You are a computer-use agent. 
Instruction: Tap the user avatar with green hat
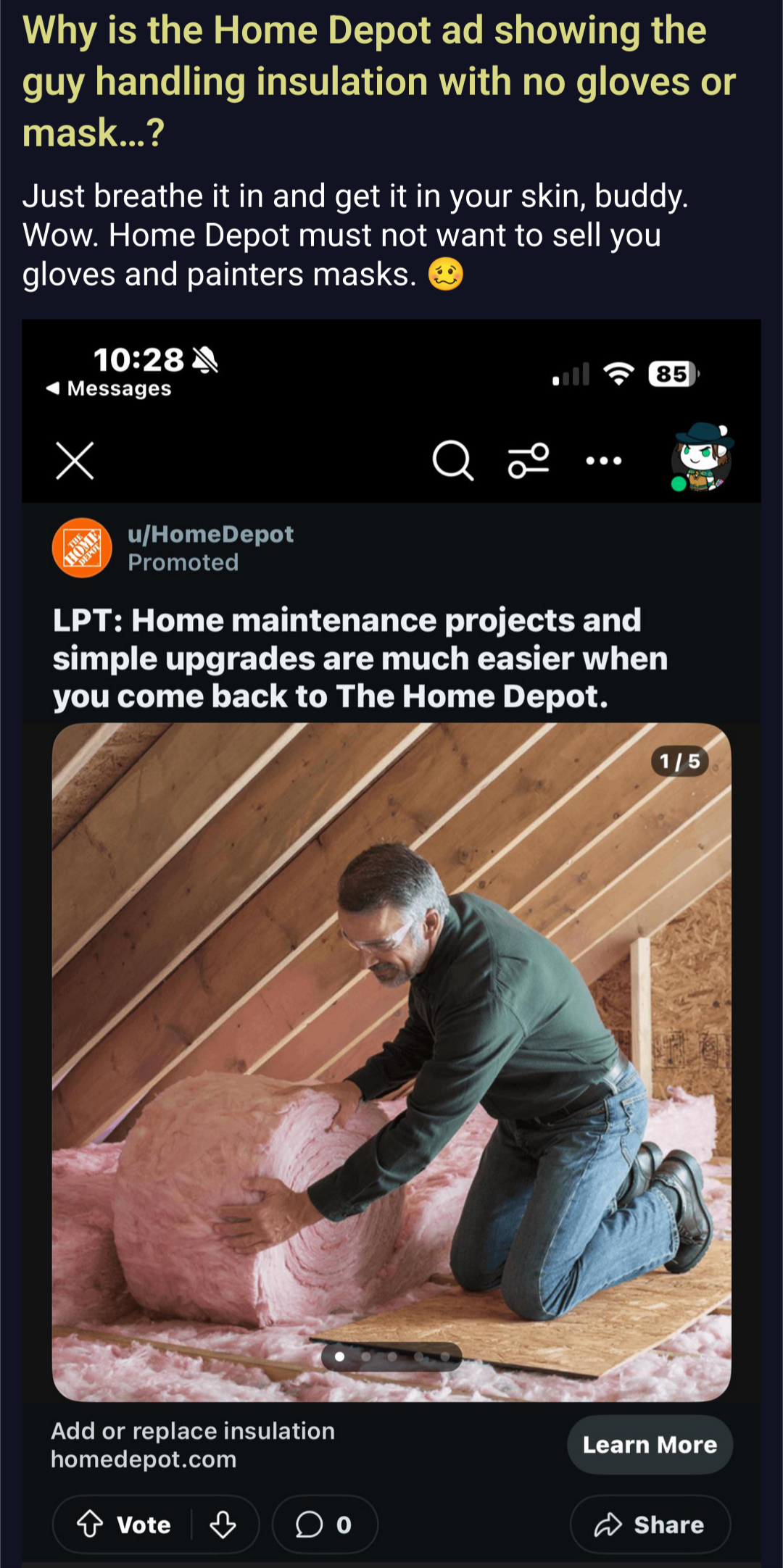point(702,458)
